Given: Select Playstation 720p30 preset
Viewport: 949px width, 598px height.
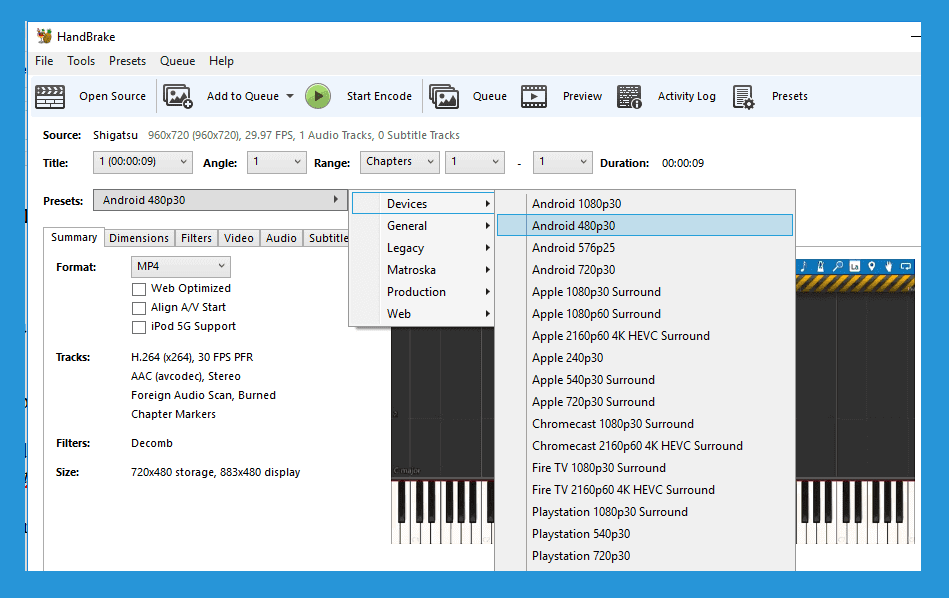Looking at the screenshot, I should coord(645,556).
